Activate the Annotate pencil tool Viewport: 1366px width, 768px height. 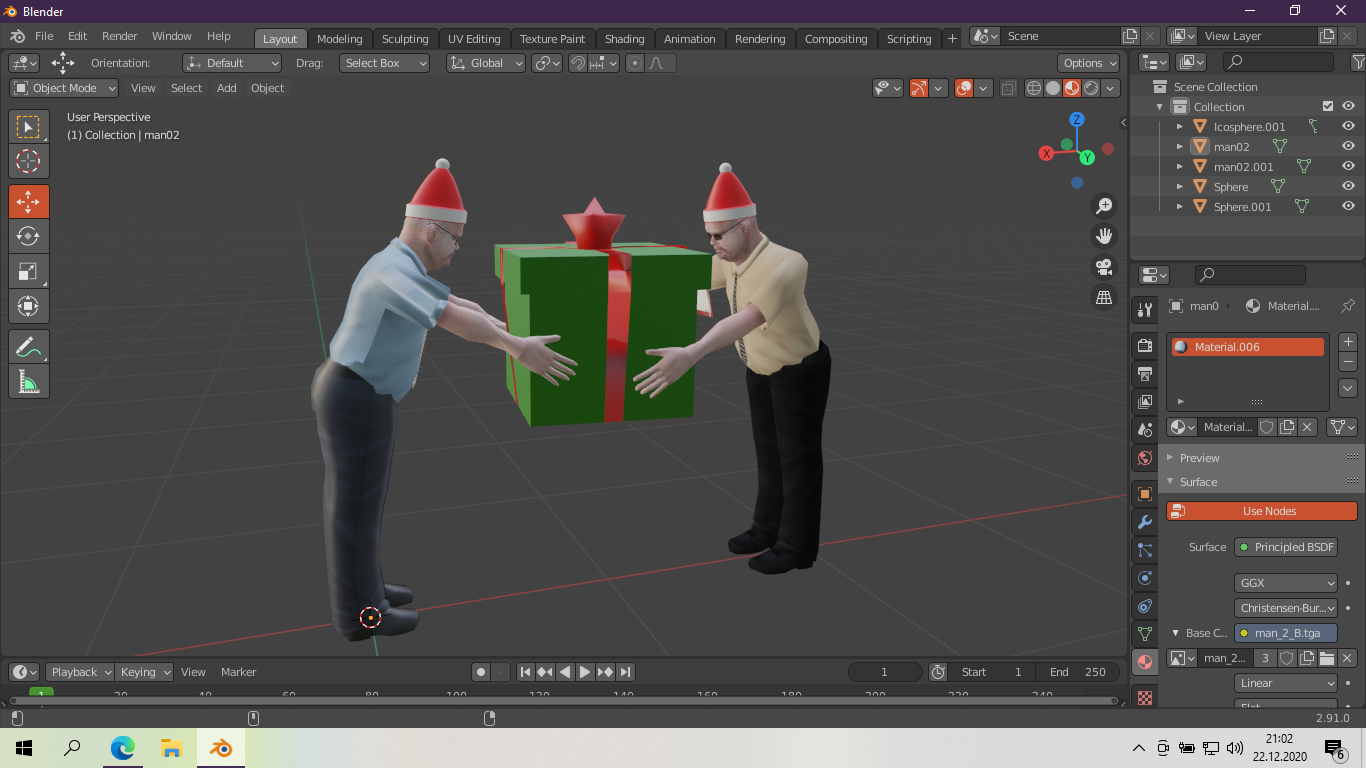pos(28,347)
